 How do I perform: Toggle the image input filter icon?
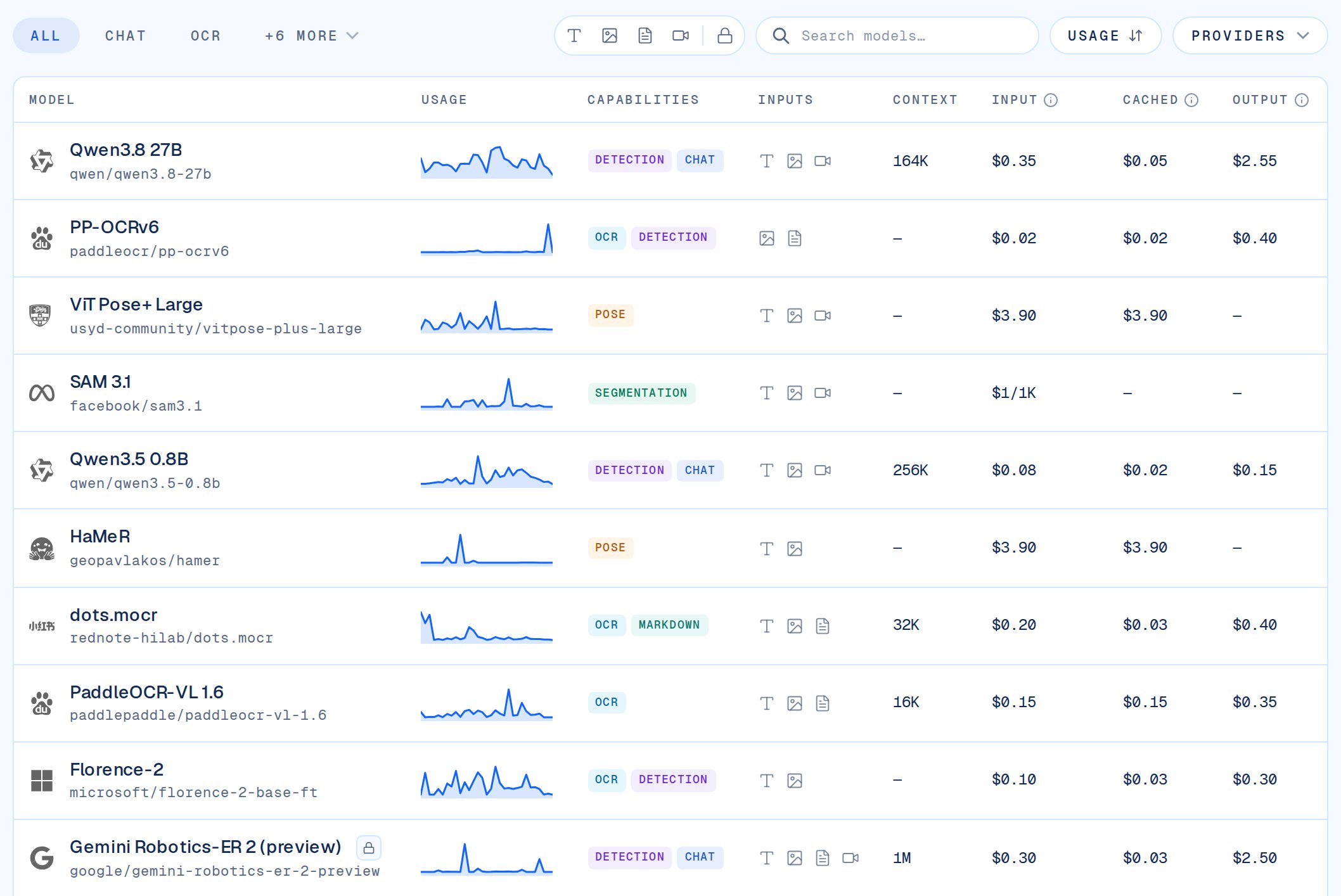coord(610,35)
